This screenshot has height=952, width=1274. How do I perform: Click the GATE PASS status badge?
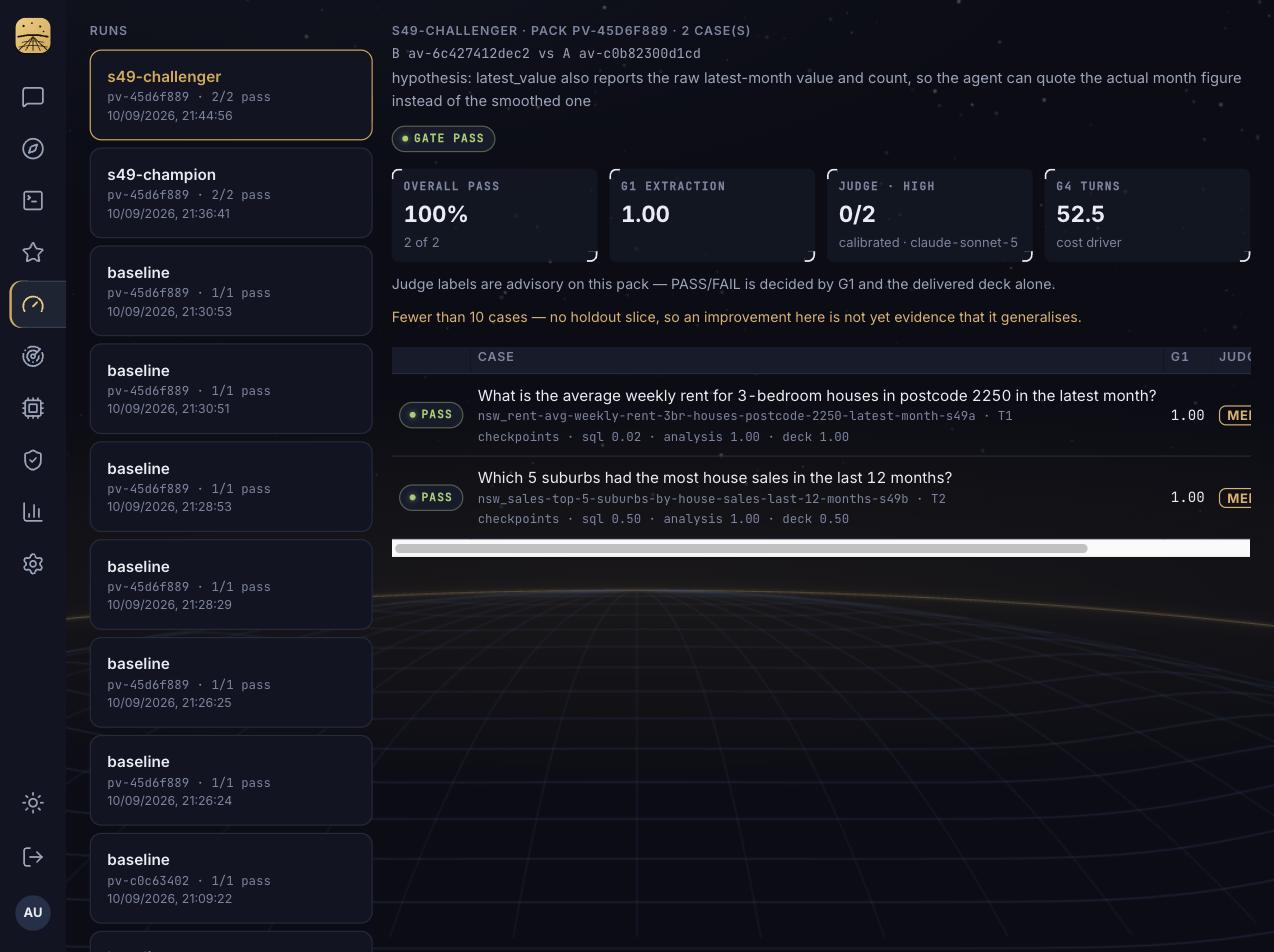pyautogui.click(x=443, y=138)
